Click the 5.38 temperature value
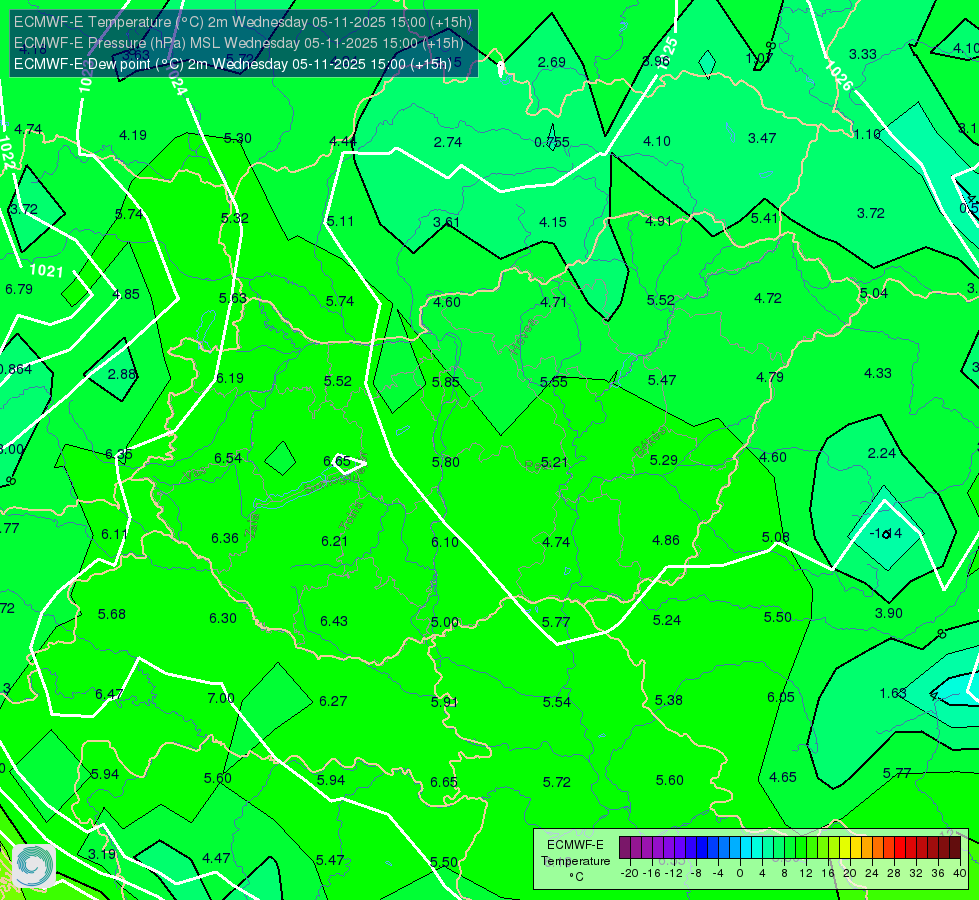Screen dimensions: 979x900 669,701
